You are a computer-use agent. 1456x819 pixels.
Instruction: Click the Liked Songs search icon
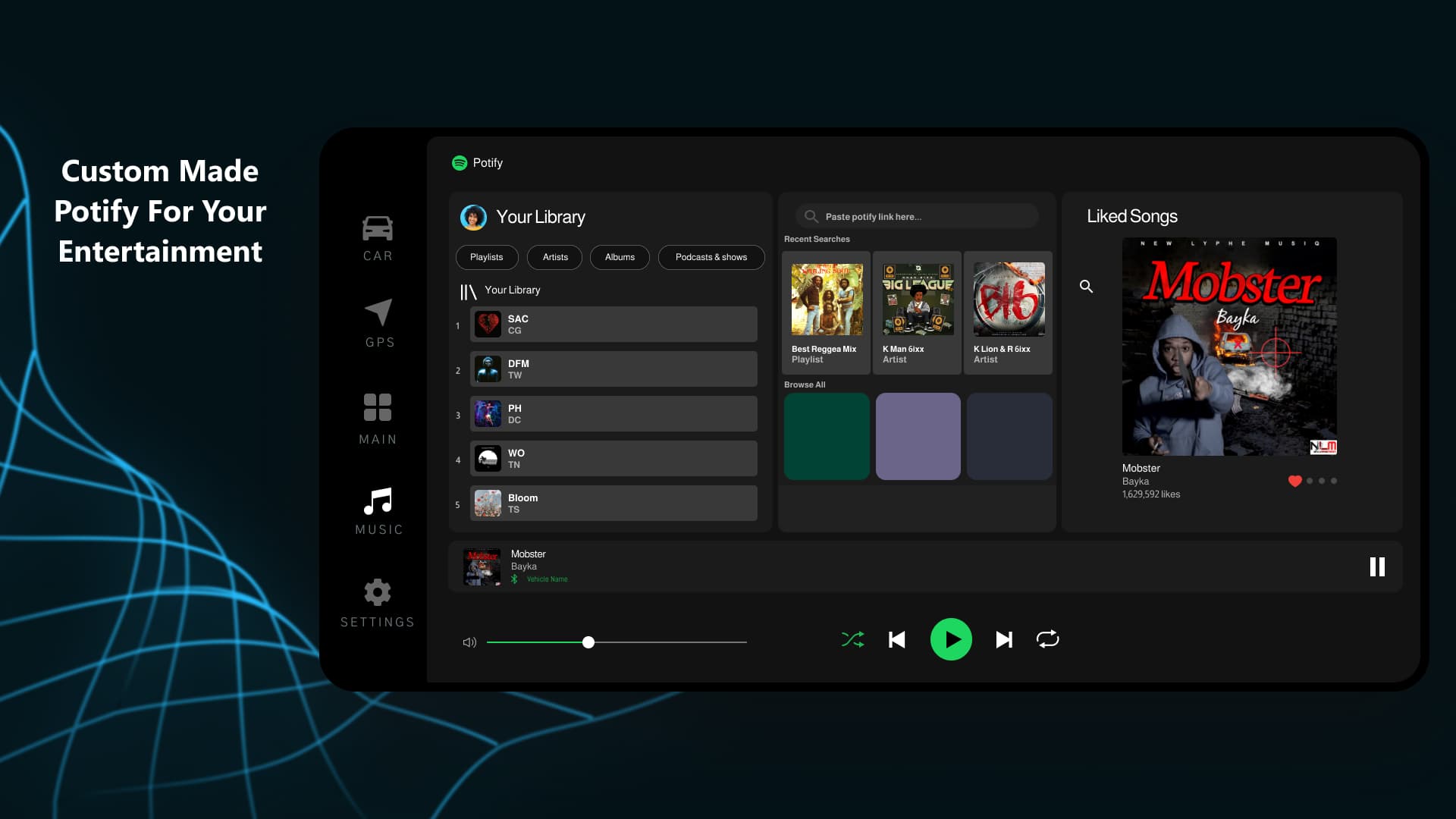point(1087,287)
